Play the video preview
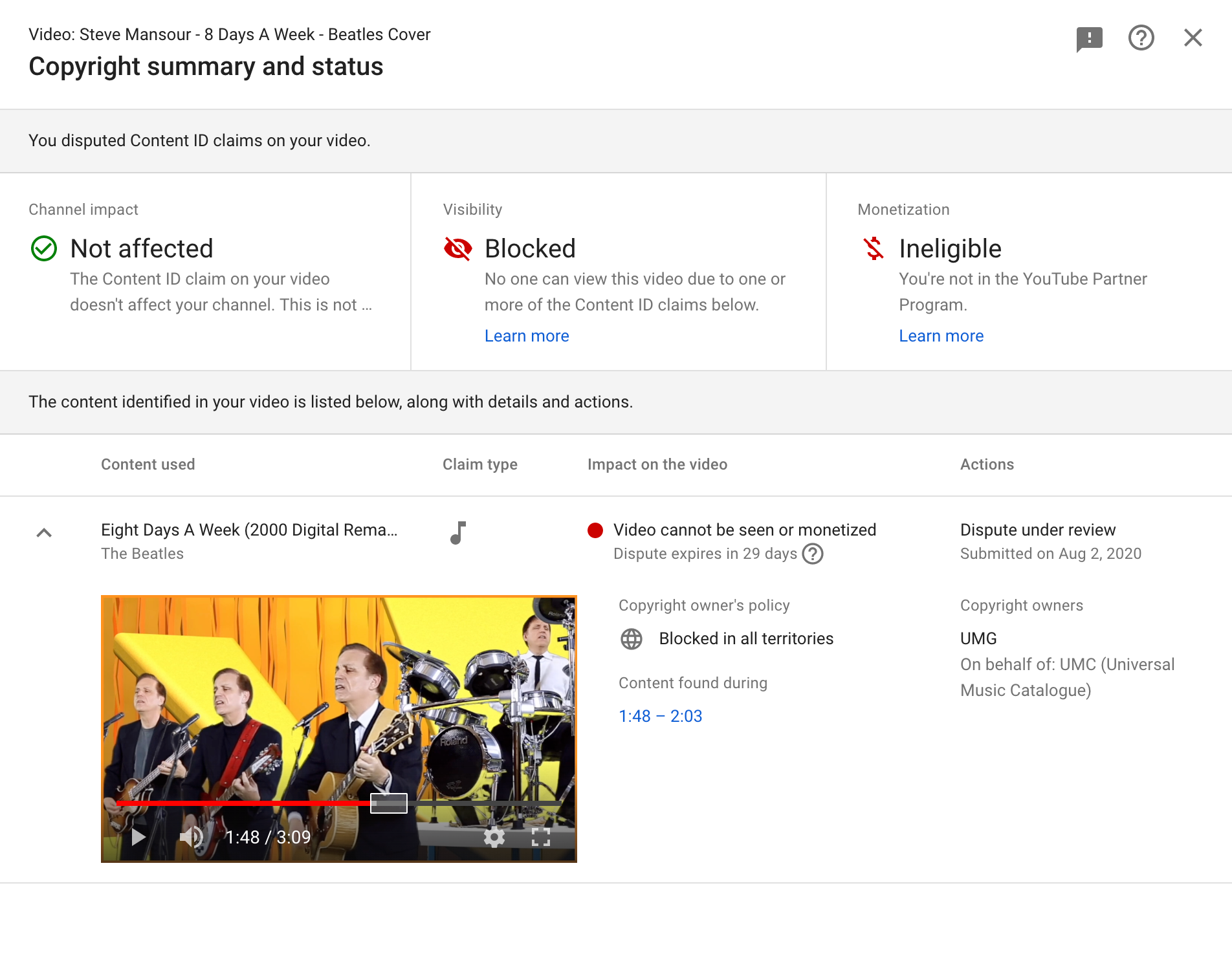 pos(138,837)
